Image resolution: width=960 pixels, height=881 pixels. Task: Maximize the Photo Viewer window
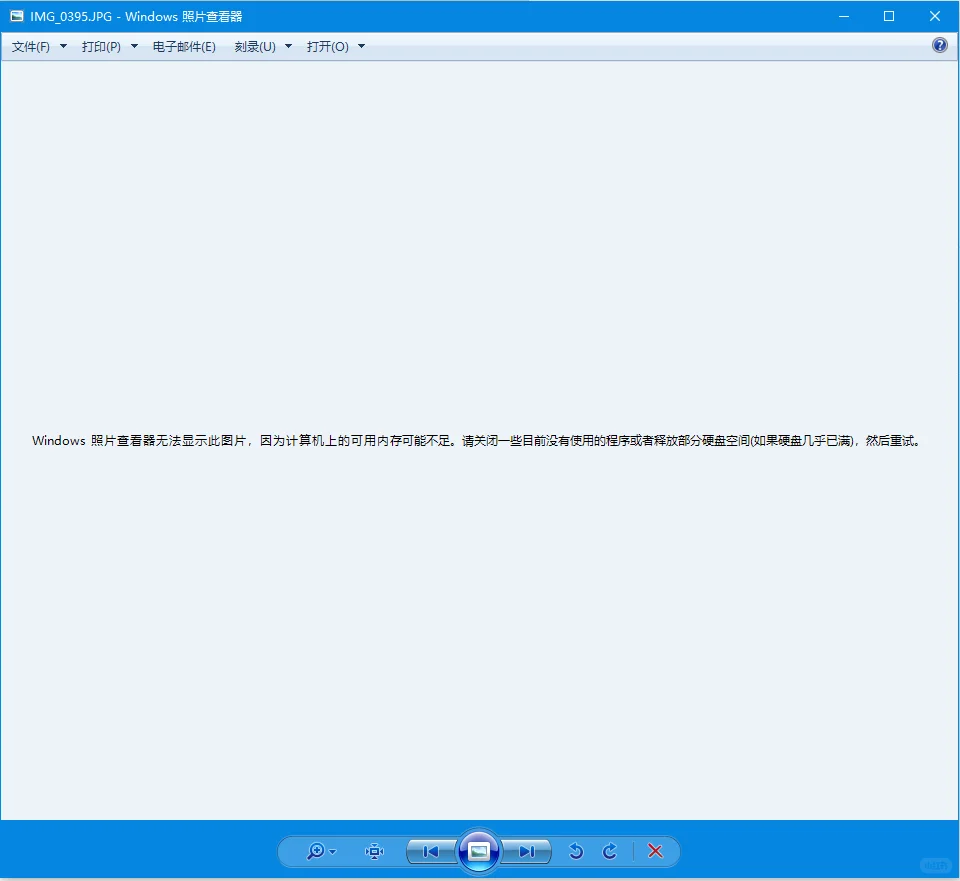pyautogui.click(x=889, y=16)
